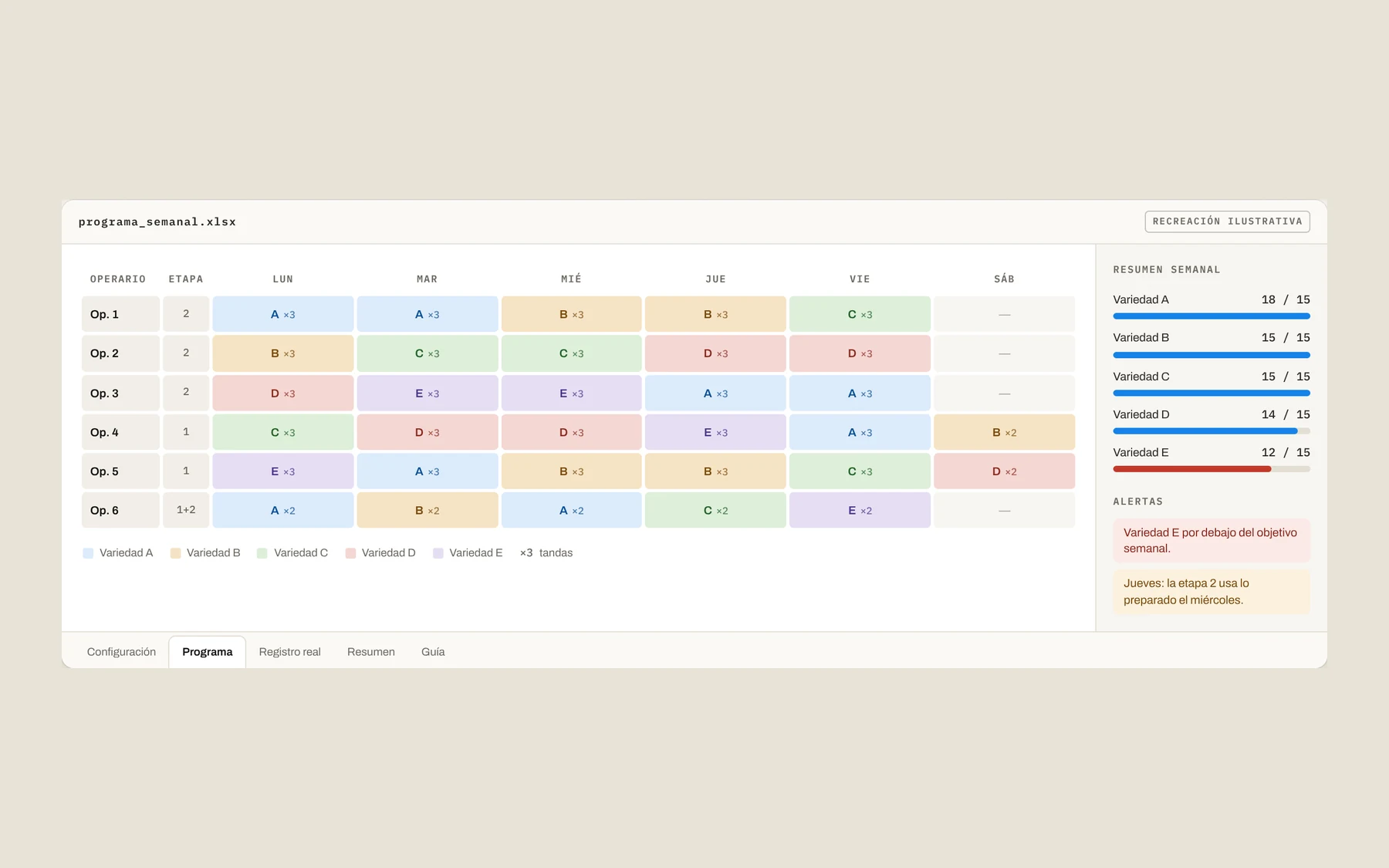Click the Op. 6 etapa cell 1+2
Screen dimensions: 1389x868
click(186, 510)
